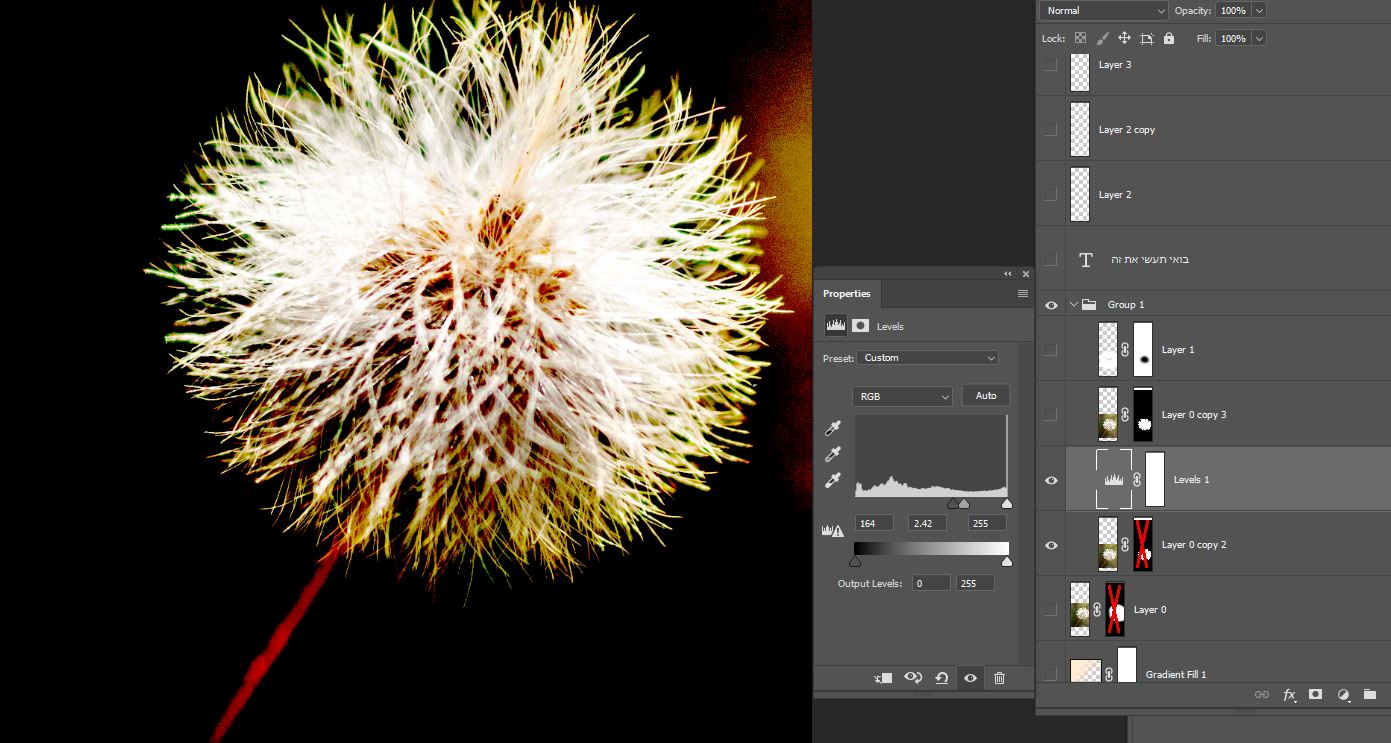Show Layer 2 copy visibility
1391x743 pixels.
click(1050, 129)
